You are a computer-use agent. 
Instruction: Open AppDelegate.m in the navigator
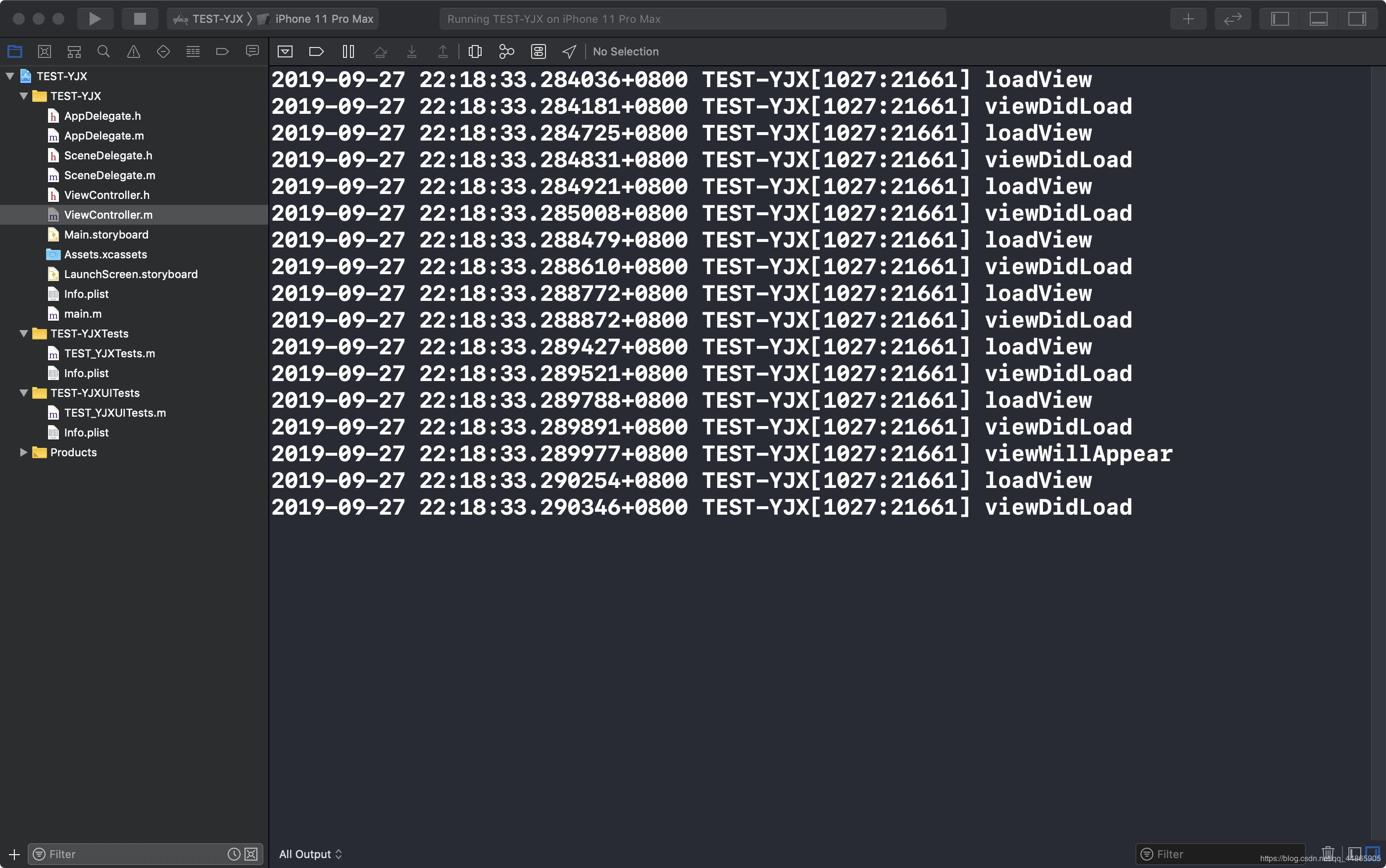click(104, 136)
